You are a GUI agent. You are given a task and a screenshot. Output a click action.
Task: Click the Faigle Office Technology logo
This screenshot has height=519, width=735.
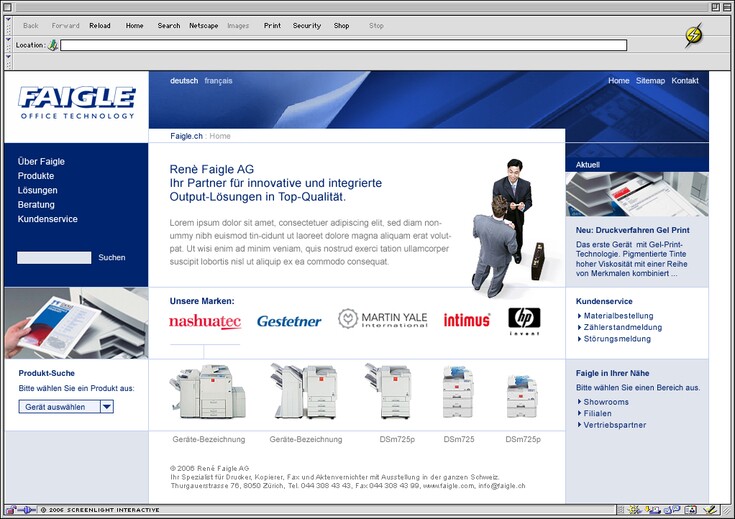pos(77,103)
